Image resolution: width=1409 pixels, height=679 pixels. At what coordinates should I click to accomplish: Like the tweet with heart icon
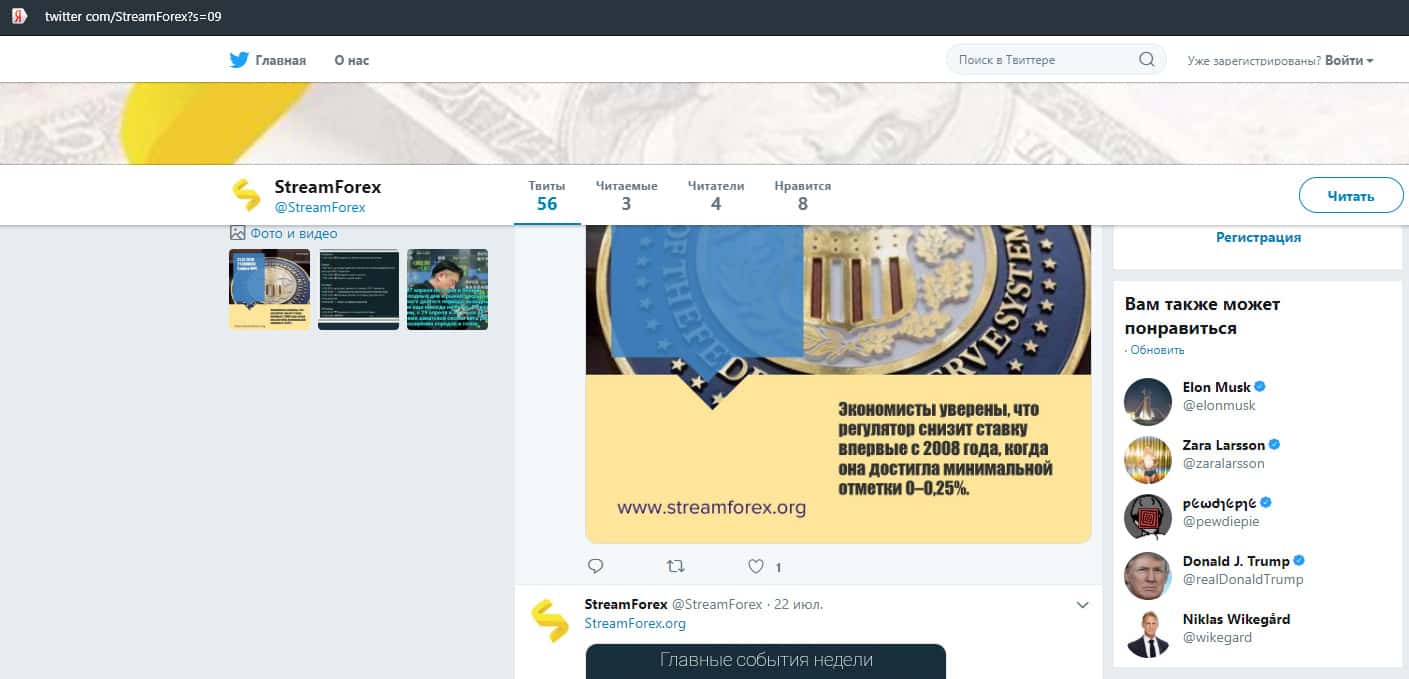point(757,566)
